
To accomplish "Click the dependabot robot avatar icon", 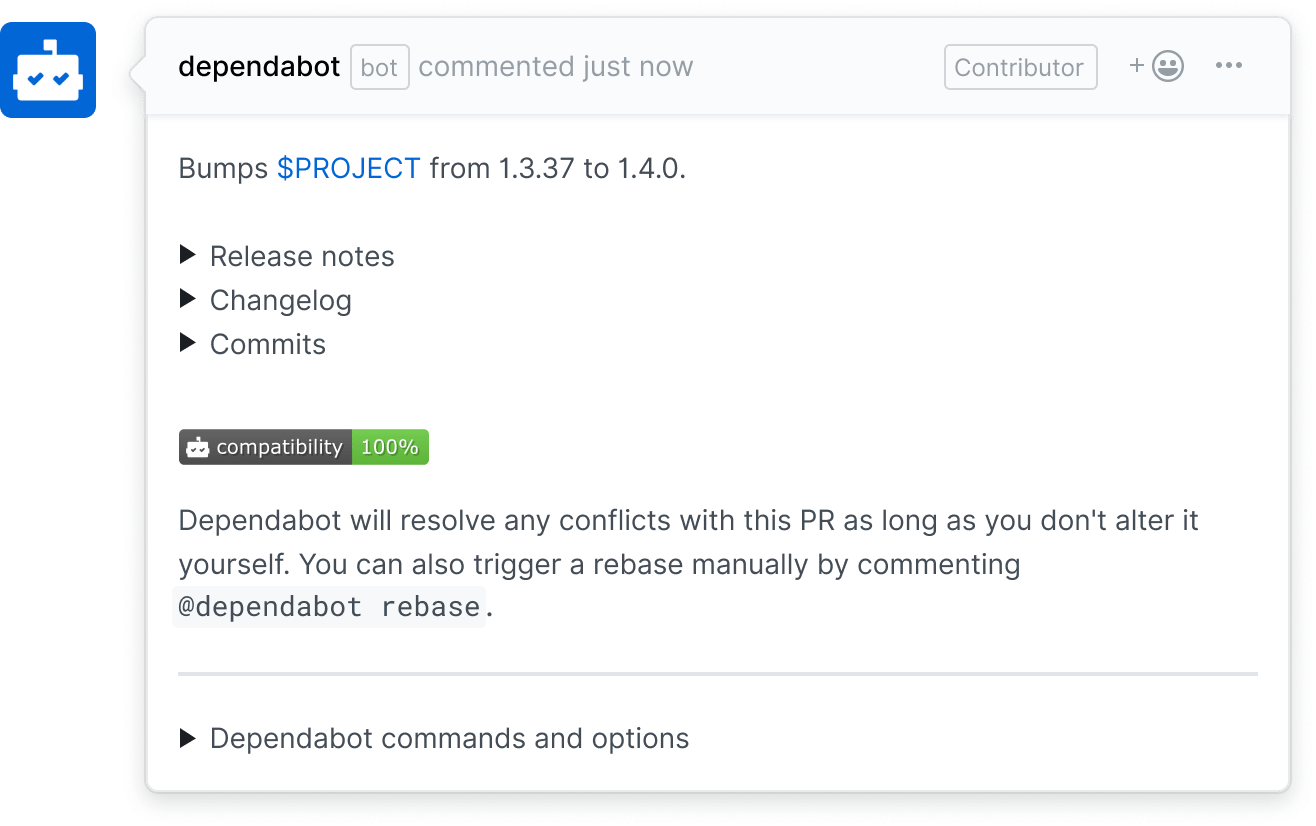I will coord(48,70).
